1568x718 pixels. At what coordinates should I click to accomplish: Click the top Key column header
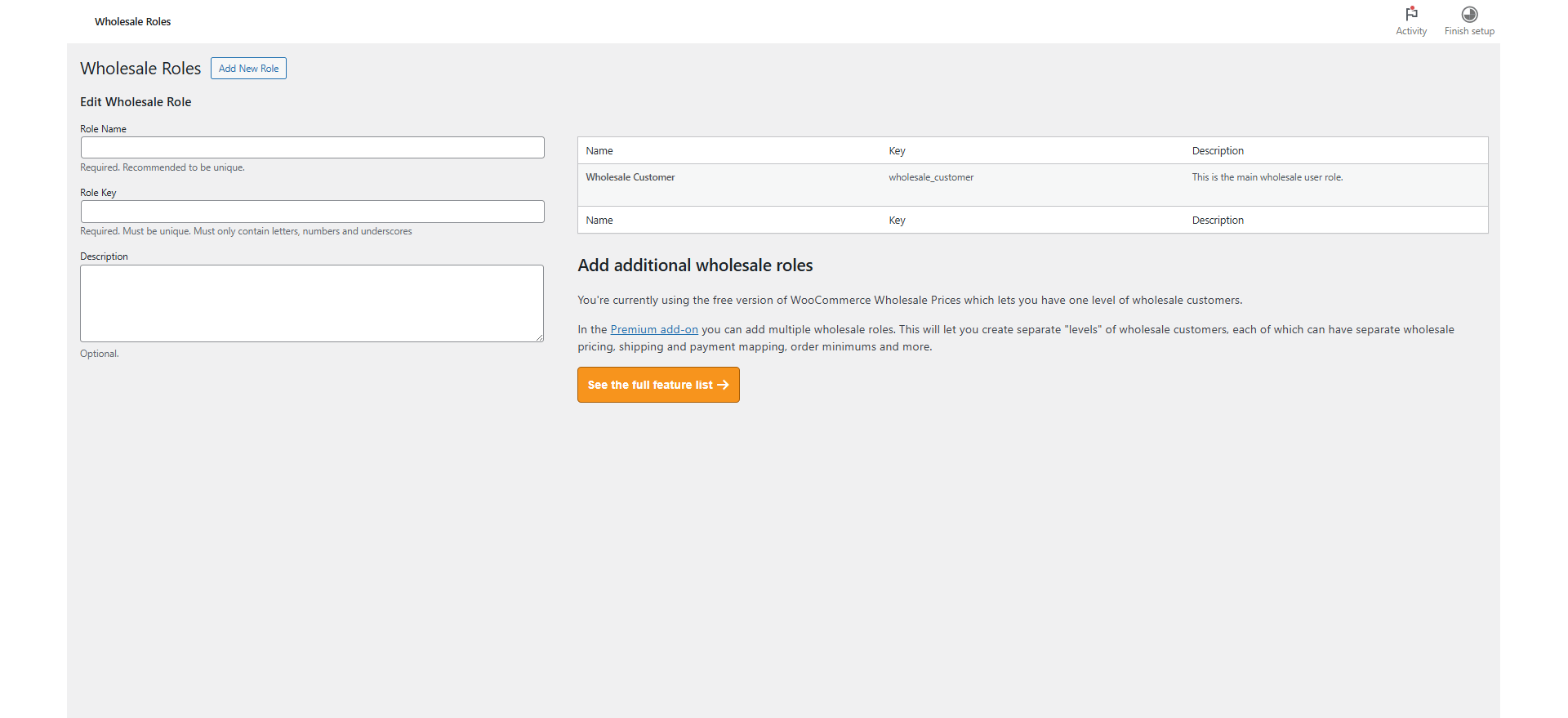pyautogui.click(x=897, y=151)
